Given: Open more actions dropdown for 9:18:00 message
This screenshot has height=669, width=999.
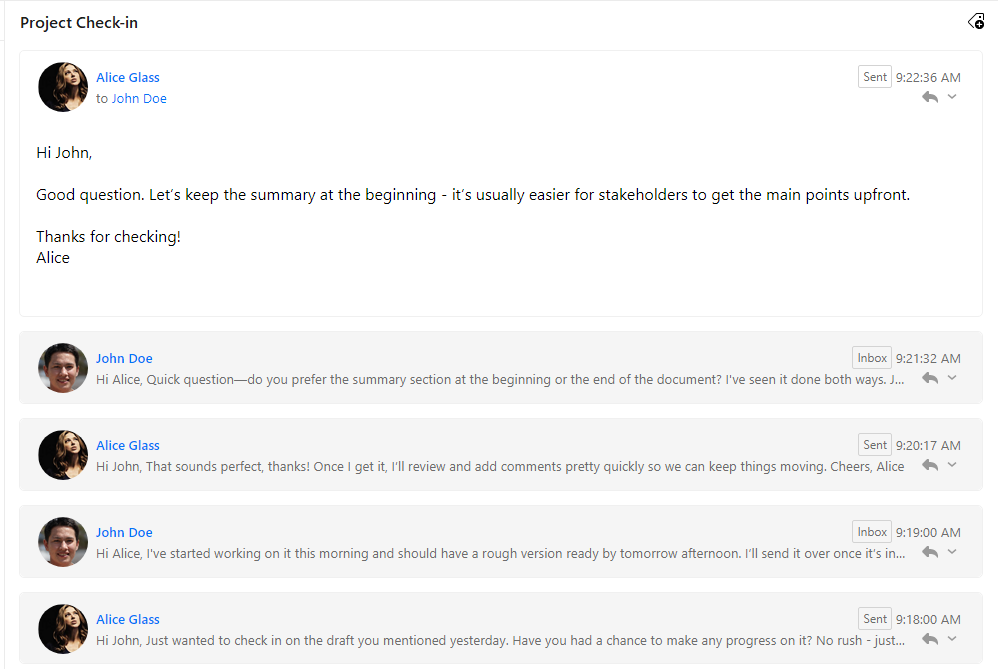Looking at the screenshot, I should coord(952,639).
